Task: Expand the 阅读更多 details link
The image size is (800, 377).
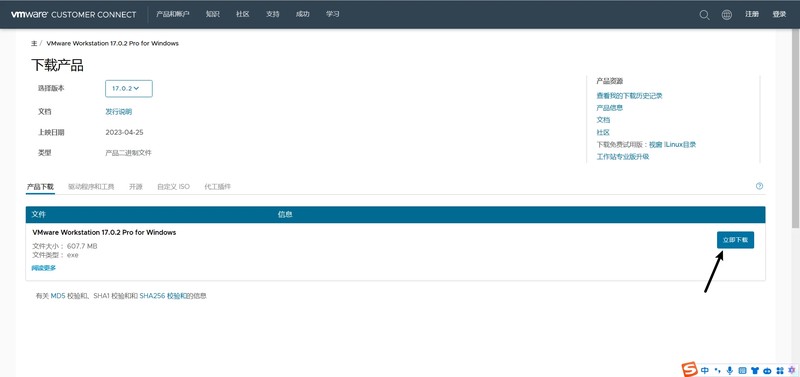Action: click(44, 268)
